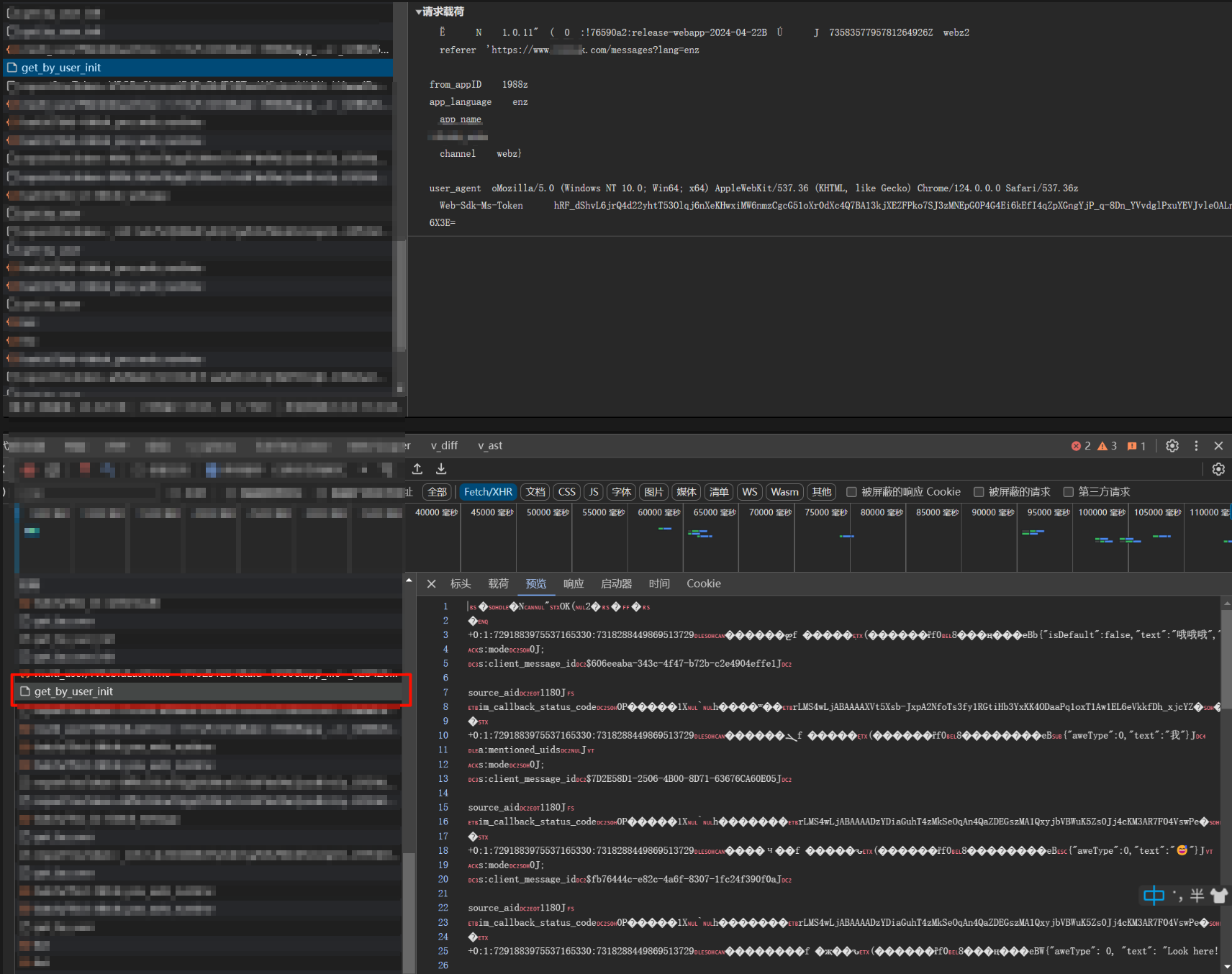
Task: Click the IME half-width toggle icon
Action: point(1197,896)
